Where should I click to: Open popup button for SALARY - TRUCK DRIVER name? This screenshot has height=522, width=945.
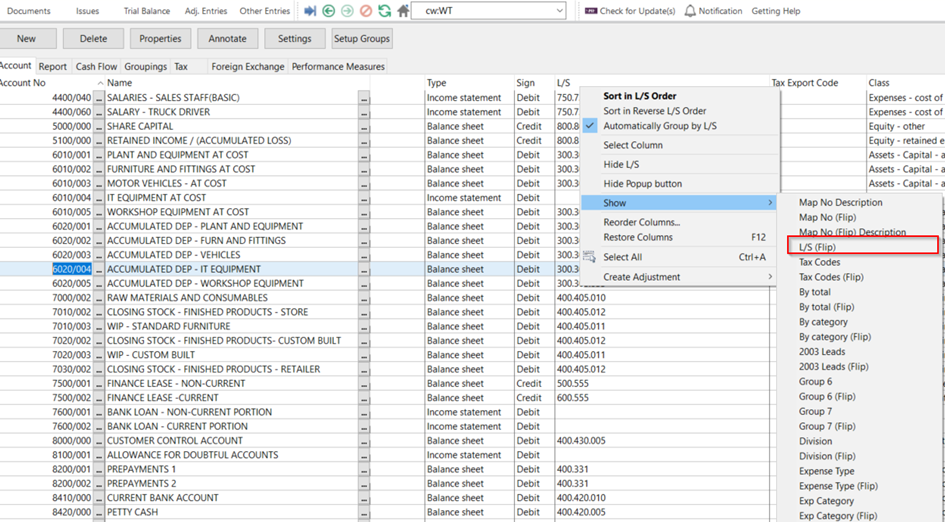[363, 112]
